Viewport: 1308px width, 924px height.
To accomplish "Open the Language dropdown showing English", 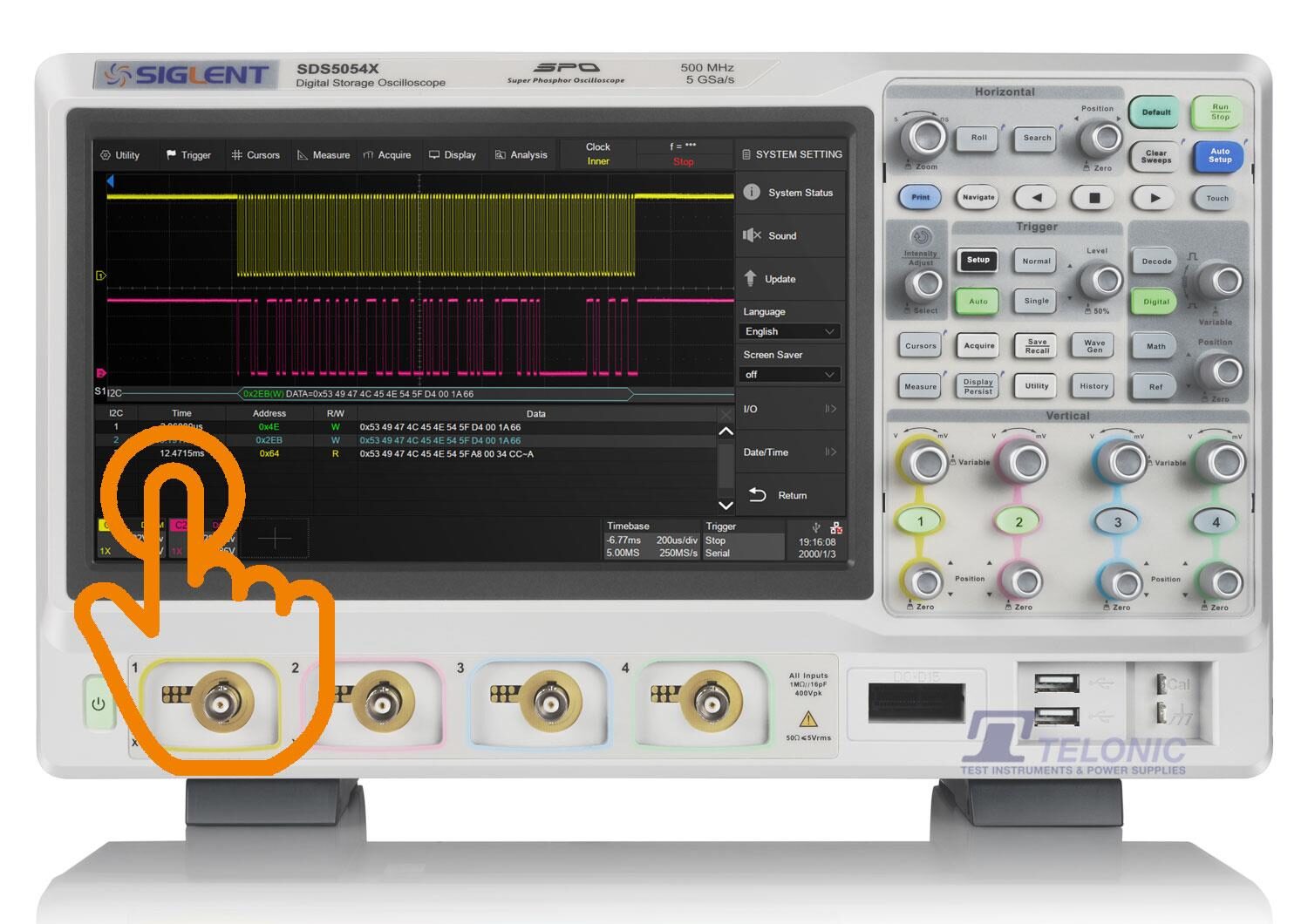I will (791, 331).
